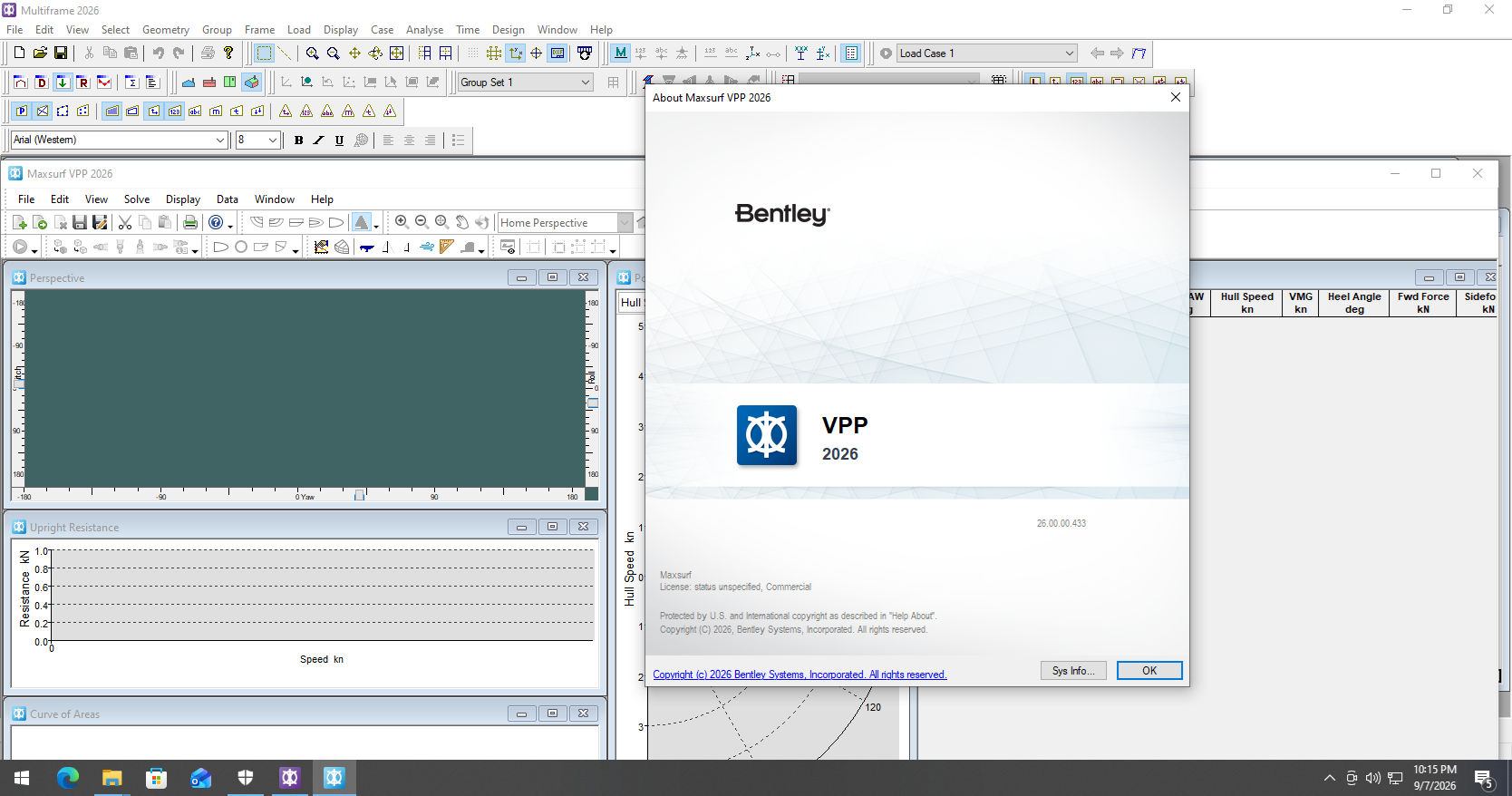Viewport: 1512px width, 796px height.
Task: Toggle Underline formatting
Action: pos(339,141)
